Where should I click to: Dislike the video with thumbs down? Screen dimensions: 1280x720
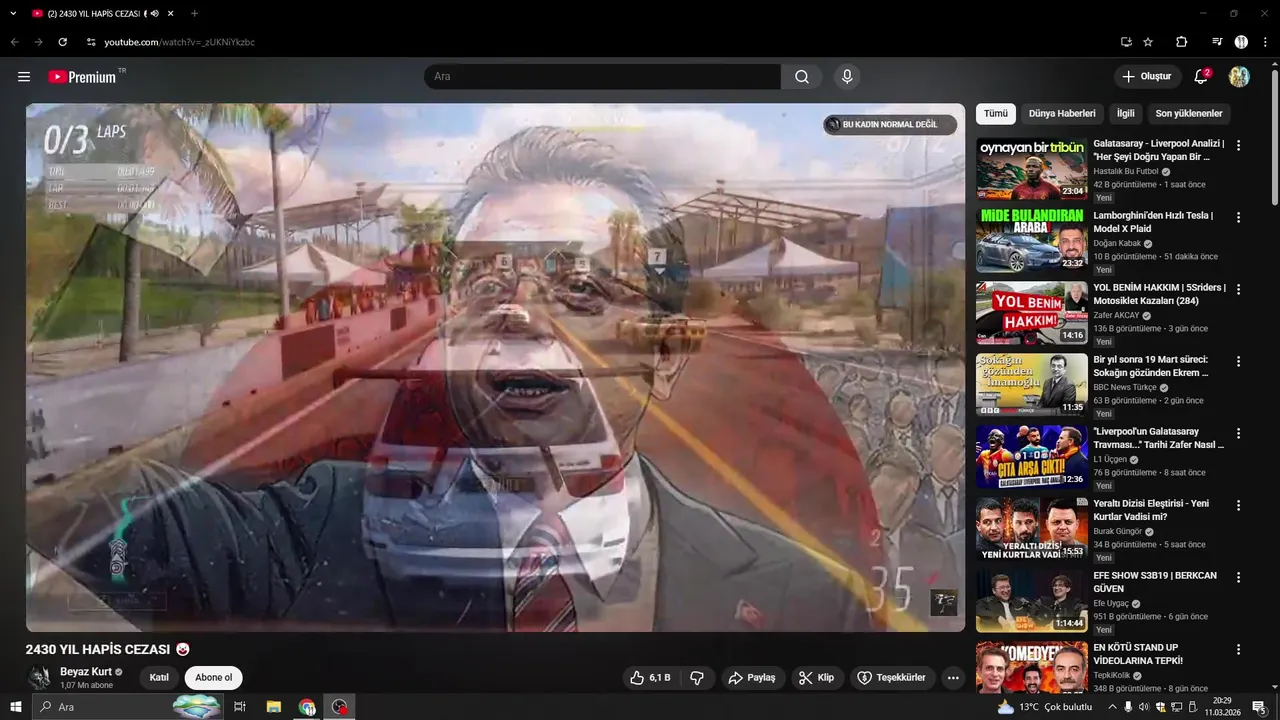click(x=697, y=678)
